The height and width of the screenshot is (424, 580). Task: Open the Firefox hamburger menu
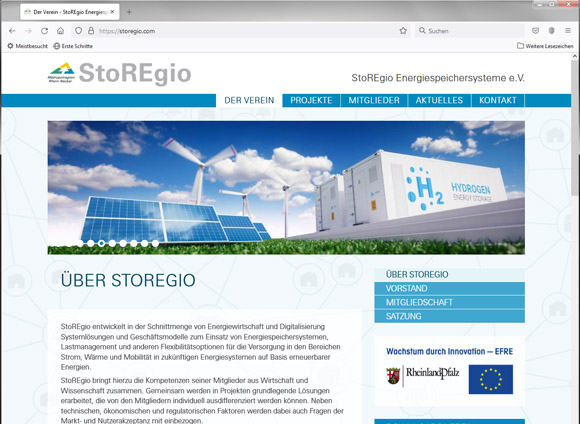[x=568, y=31]
